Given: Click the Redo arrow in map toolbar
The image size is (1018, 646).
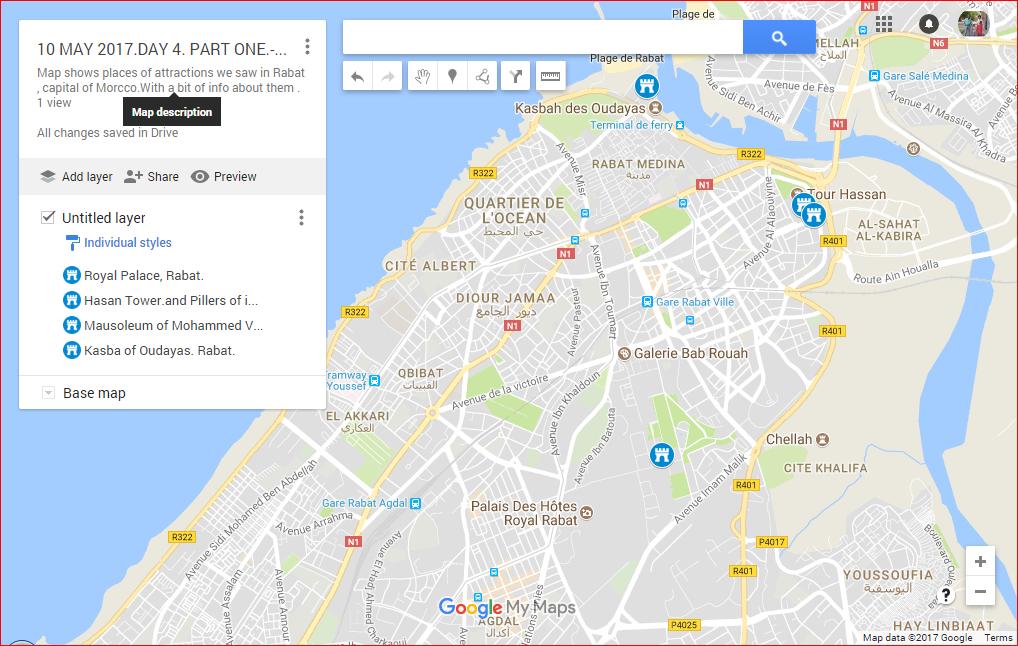Looking at the screenshot, I should (x=388, y=77).
